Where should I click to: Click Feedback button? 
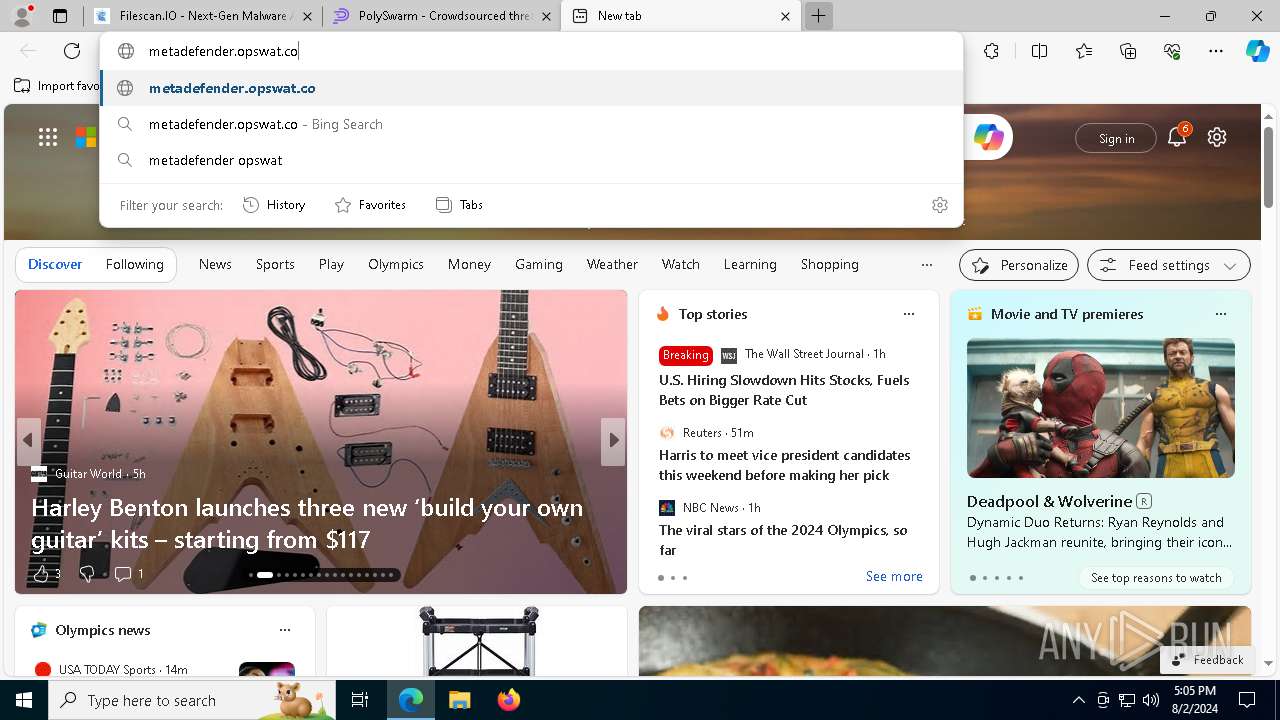tap(1207, 660)
